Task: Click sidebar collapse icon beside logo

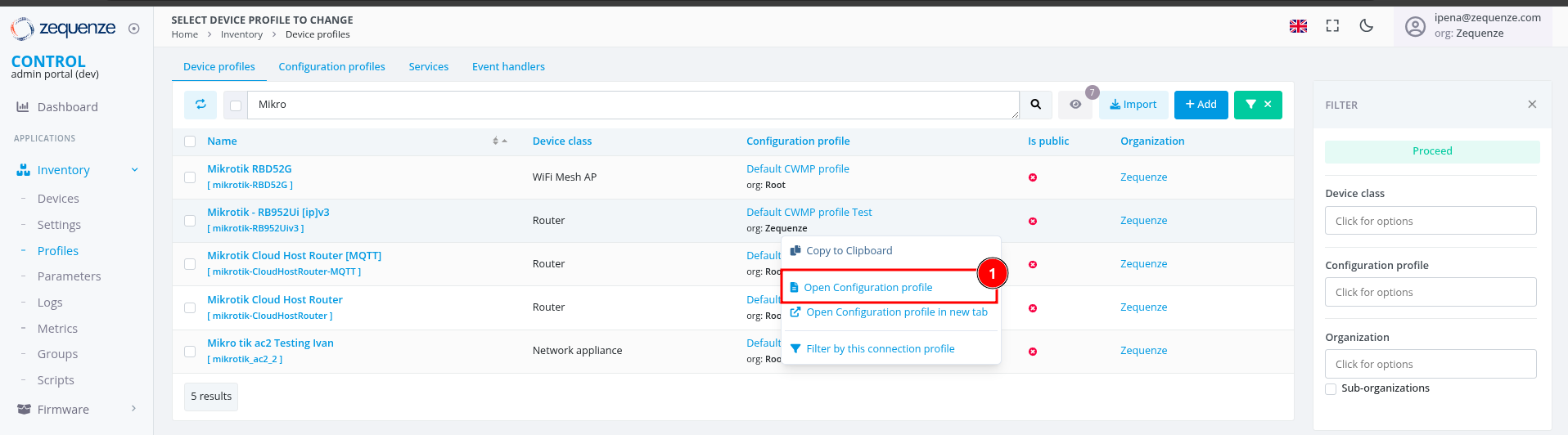Action: (x=134, y=29)
